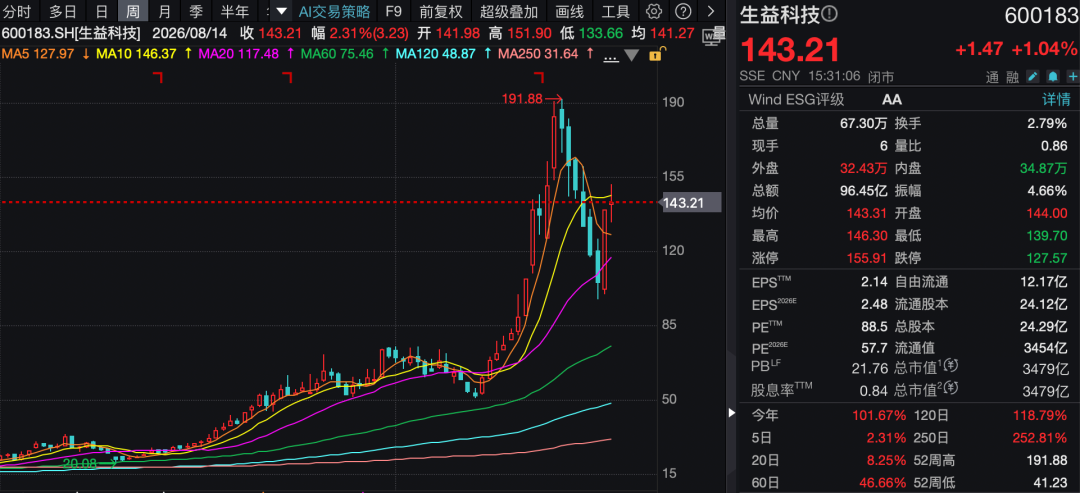The height and width of the screenshot is (493, 1080).
Task: Open the more-periods dropdown arrow beside 半年
Action: [280, 11]
